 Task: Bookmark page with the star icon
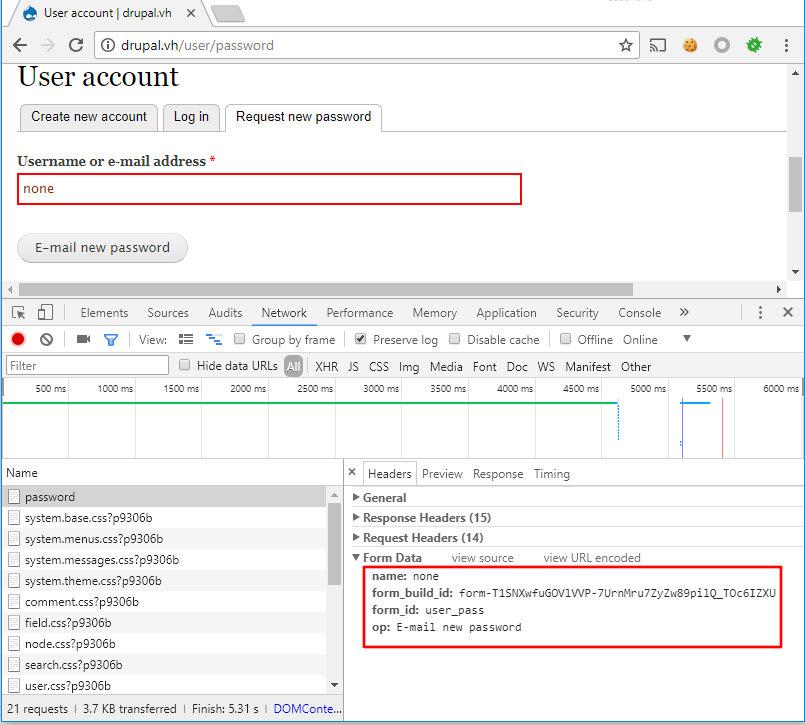(626, 45)
